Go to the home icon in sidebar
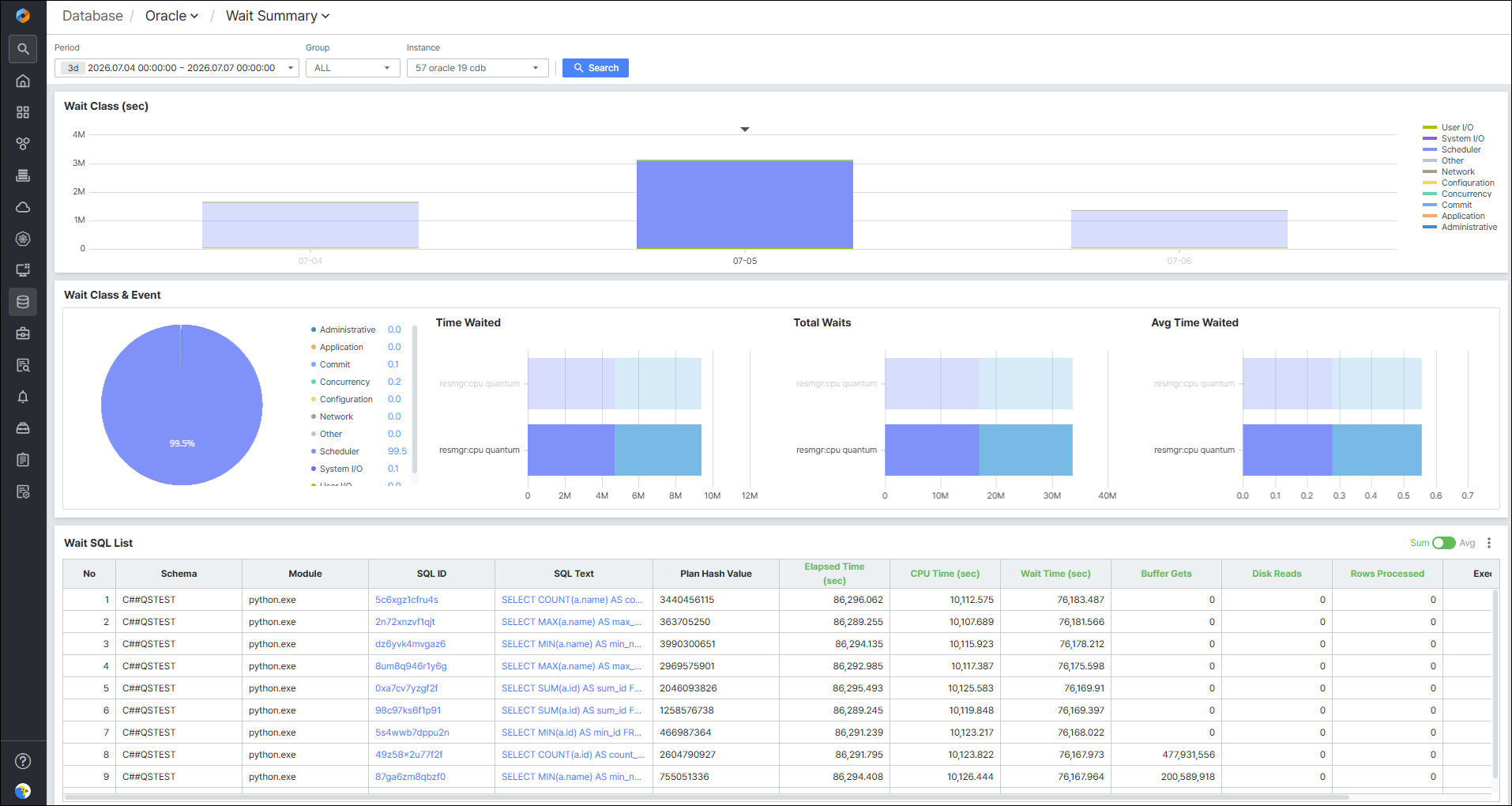The image size is (1512, 806). point(23,81)
